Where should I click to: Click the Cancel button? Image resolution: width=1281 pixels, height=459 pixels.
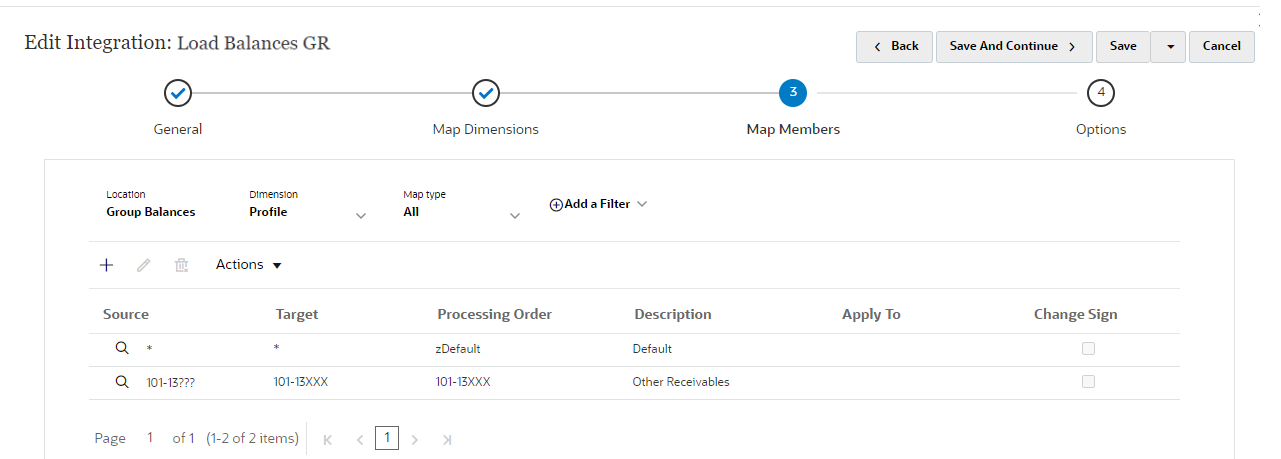click(1221, 46)
